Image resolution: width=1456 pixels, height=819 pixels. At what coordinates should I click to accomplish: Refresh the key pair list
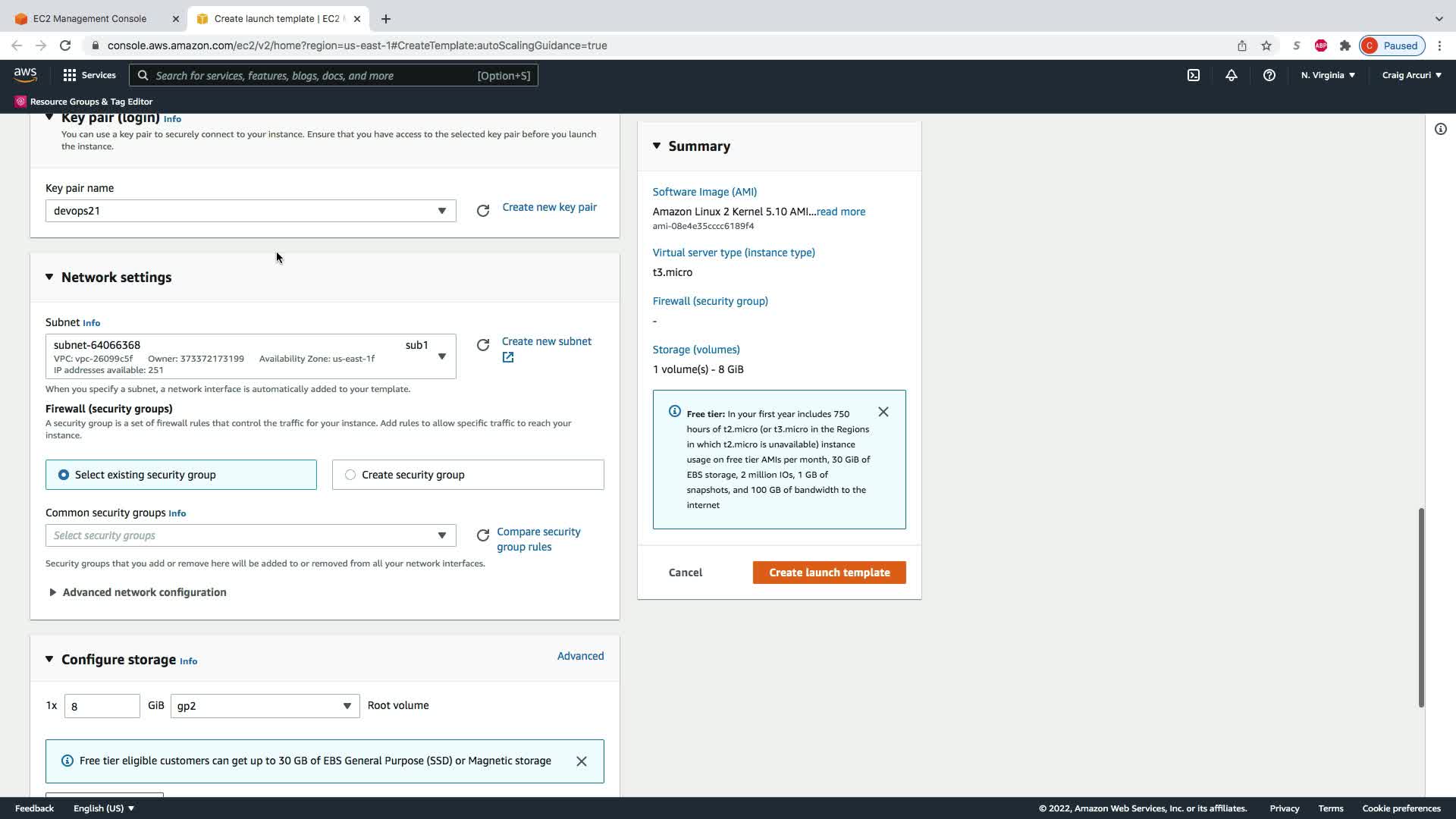(483, 211)
